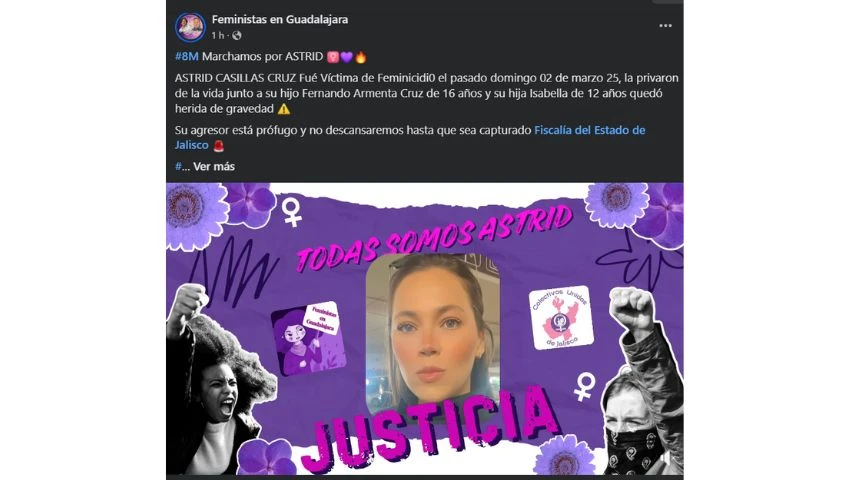Screen dimensions: 850x480
Task: Click the Feministas en Guadalajara profile avatar
Action: point(190,27)
